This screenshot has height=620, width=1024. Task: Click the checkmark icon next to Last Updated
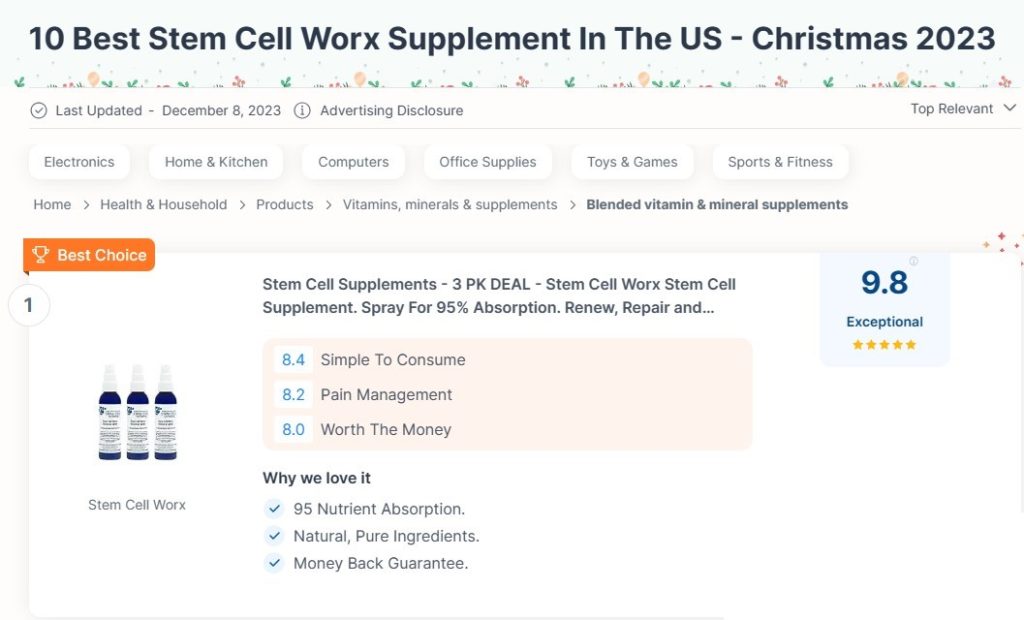point(38,111)
